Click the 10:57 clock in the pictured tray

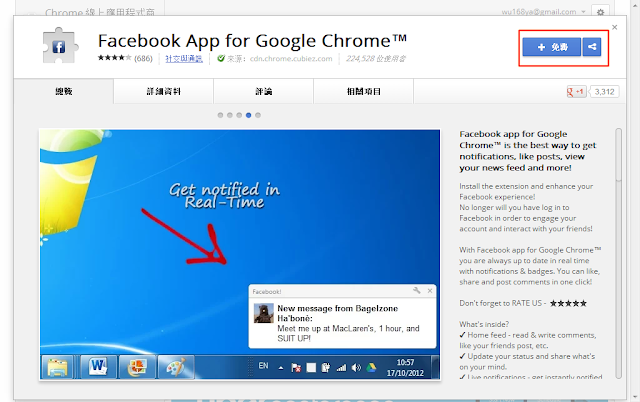pyautogui.click(x=405, y=362)
